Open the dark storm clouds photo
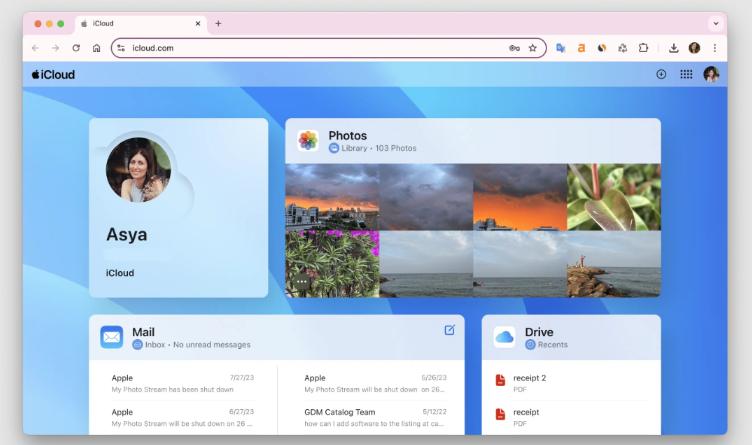The width and height of the screenshot is (752, 445). [426, 197]
